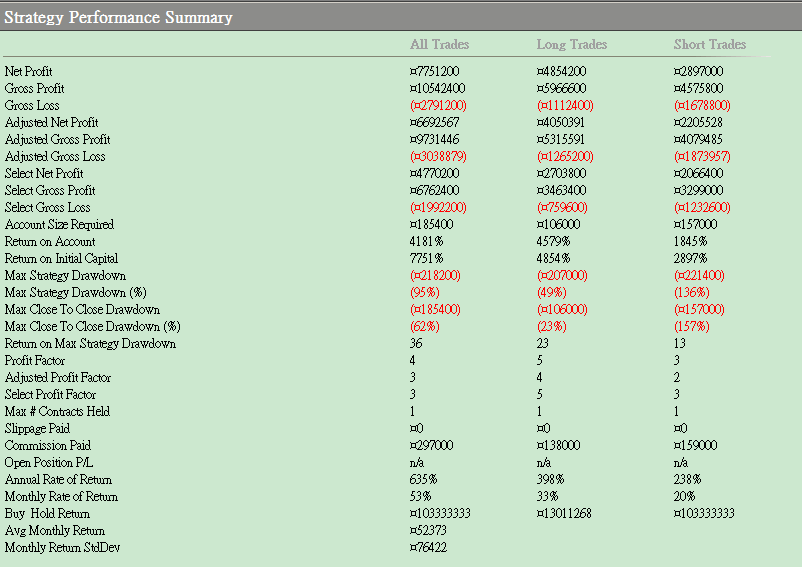Click Monthly Rate of Return label
802x567 pixels.
(61, 496)
